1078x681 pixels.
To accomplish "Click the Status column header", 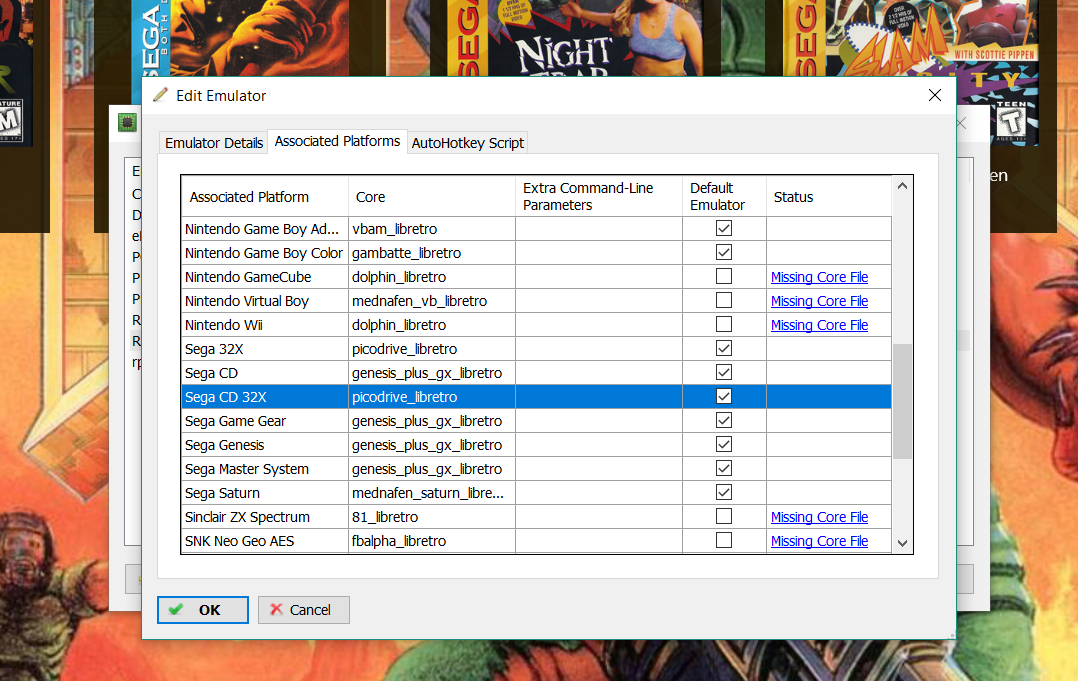I will point(829,197).
